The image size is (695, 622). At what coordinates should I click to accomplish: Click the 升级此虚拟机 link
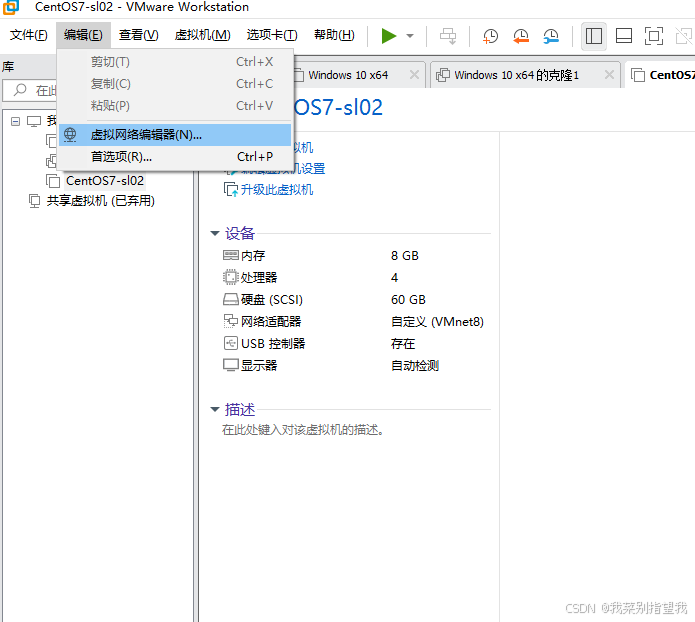277,190
